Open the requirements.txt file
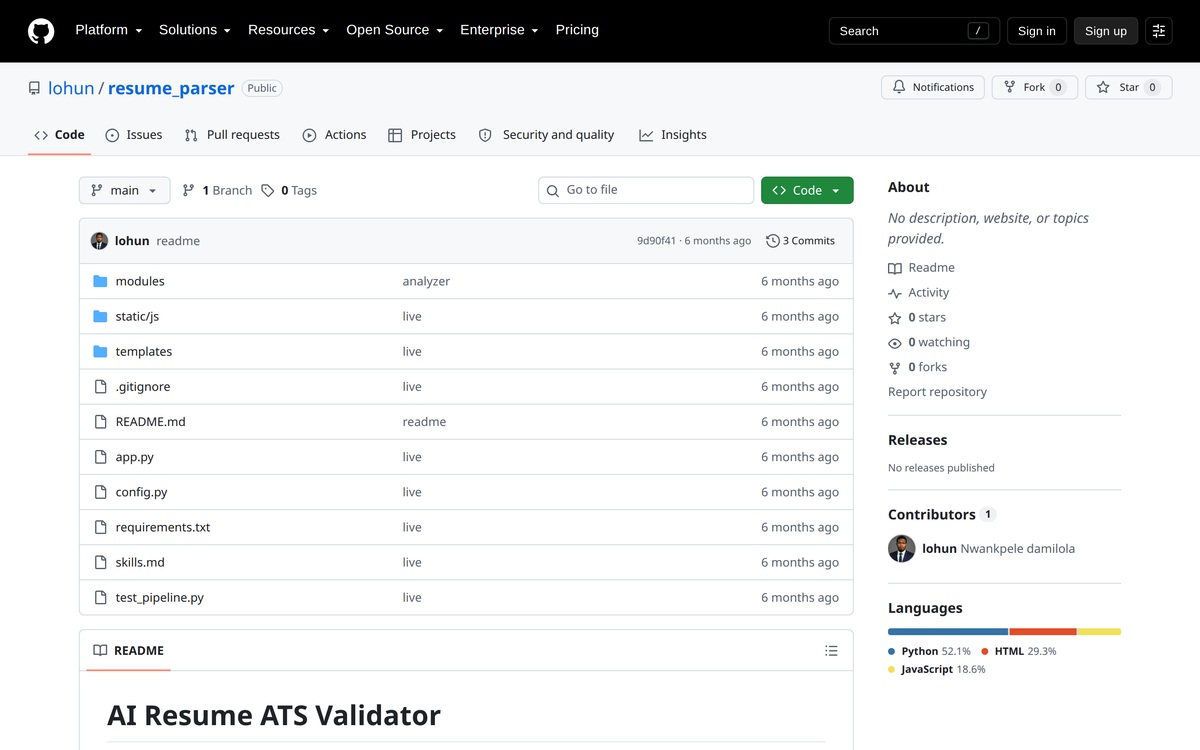 pos(163,527)
